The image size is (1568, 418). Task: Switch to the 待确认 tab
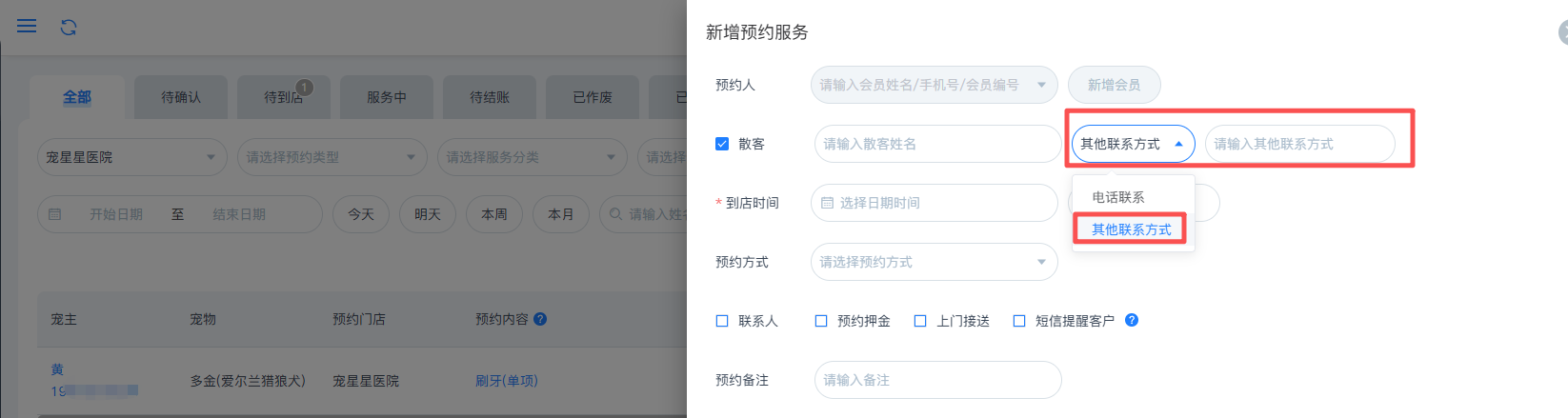click(x=181, y=97)
